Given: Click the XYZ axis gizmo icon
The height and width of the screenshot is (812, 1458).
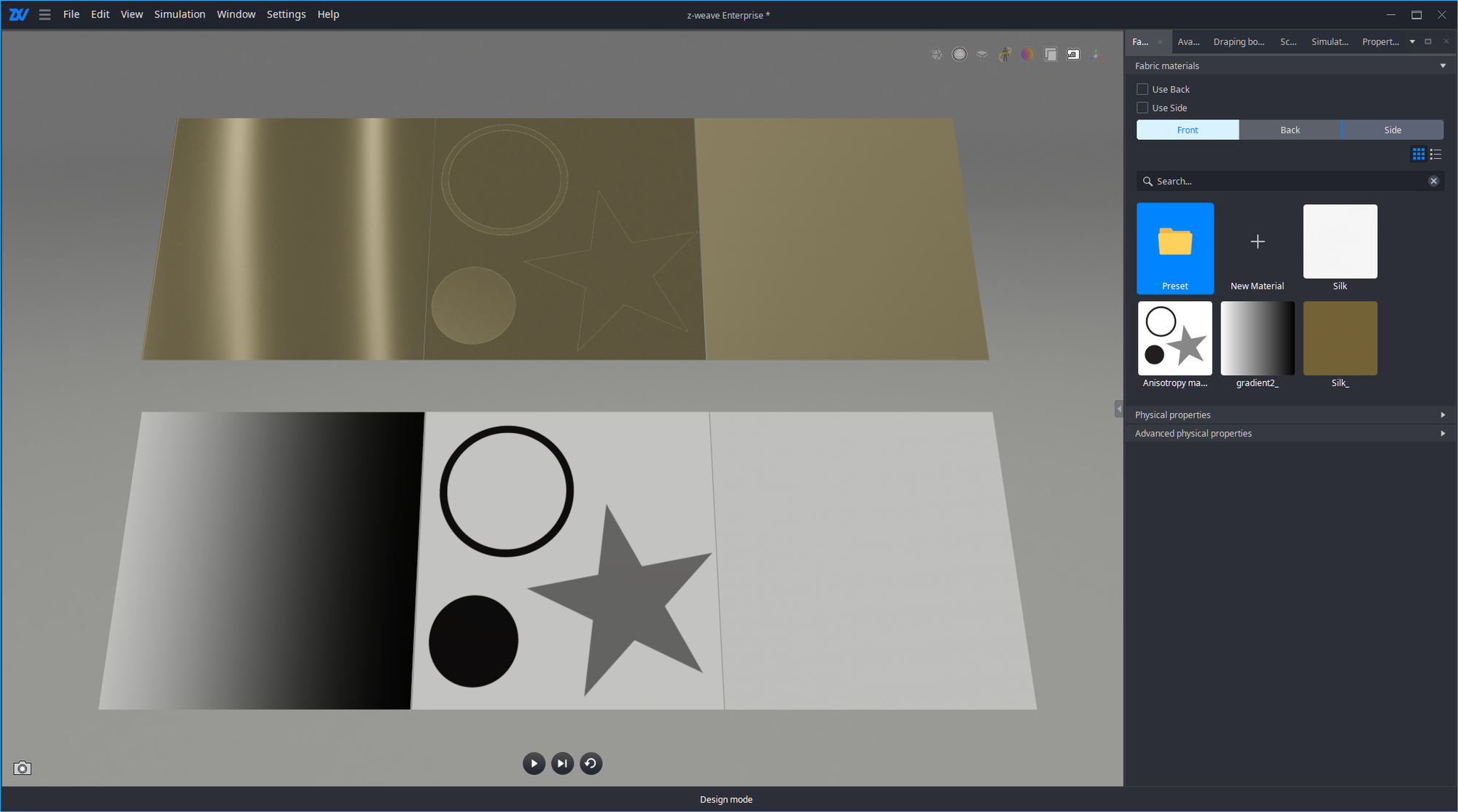Looking at the screenshot, I should point(1095,55).
